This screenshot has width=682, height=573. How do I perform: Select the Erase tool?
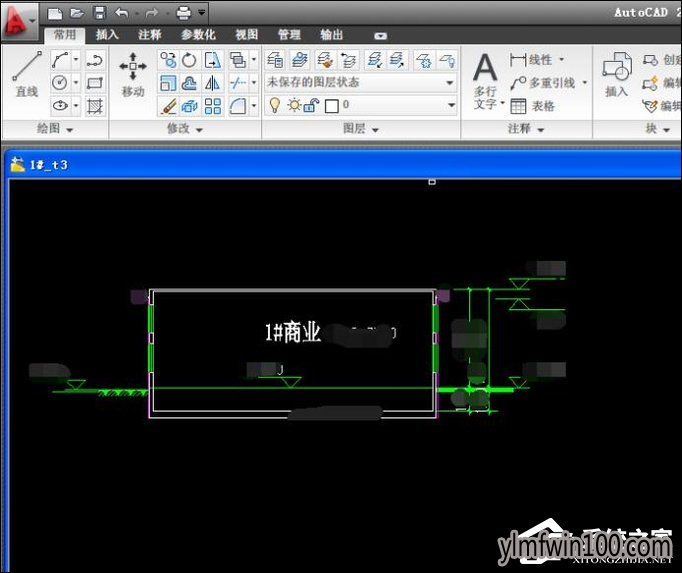(168, 106)
